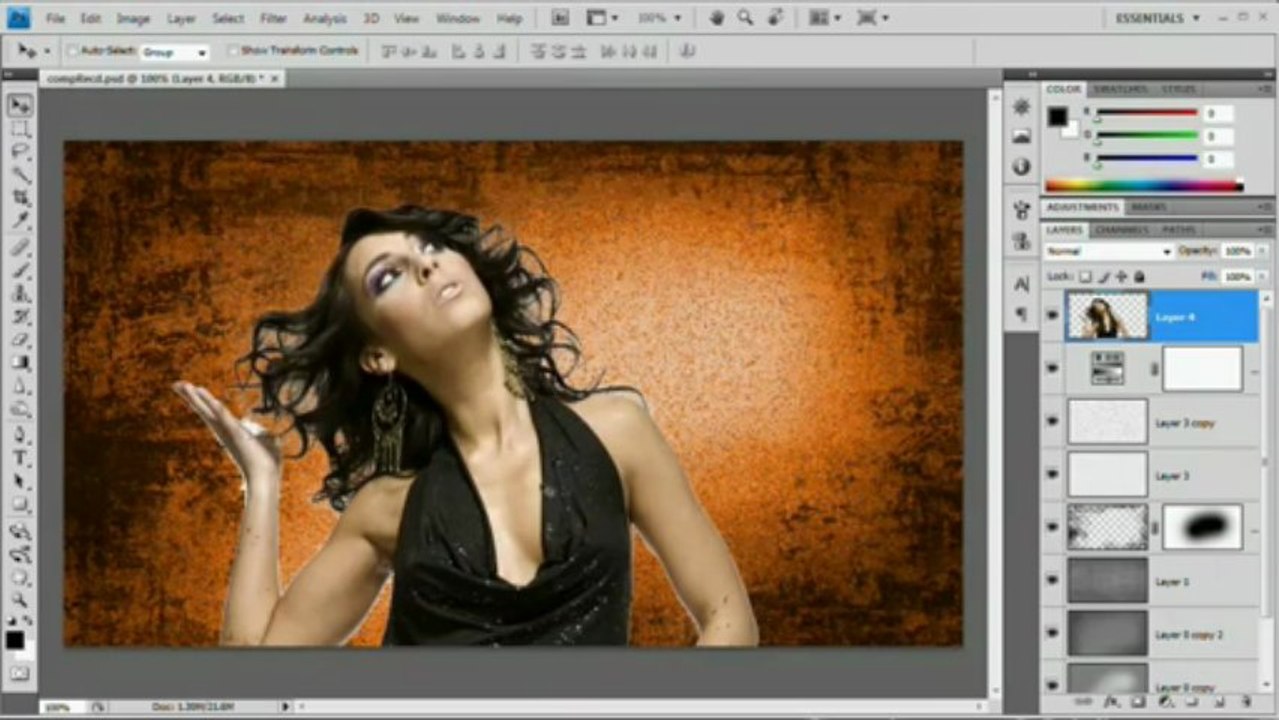Select the Eraser tool

[x=19, y=341]
